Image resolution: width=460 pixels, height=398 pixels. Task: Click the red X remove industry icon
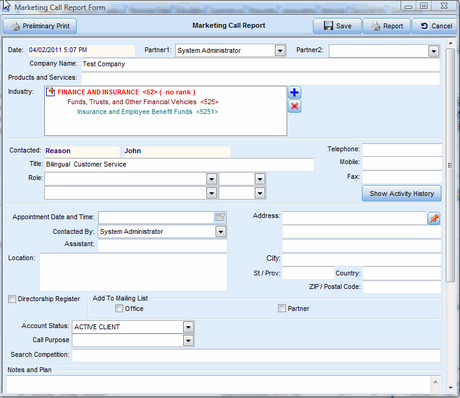click(294, 106)
